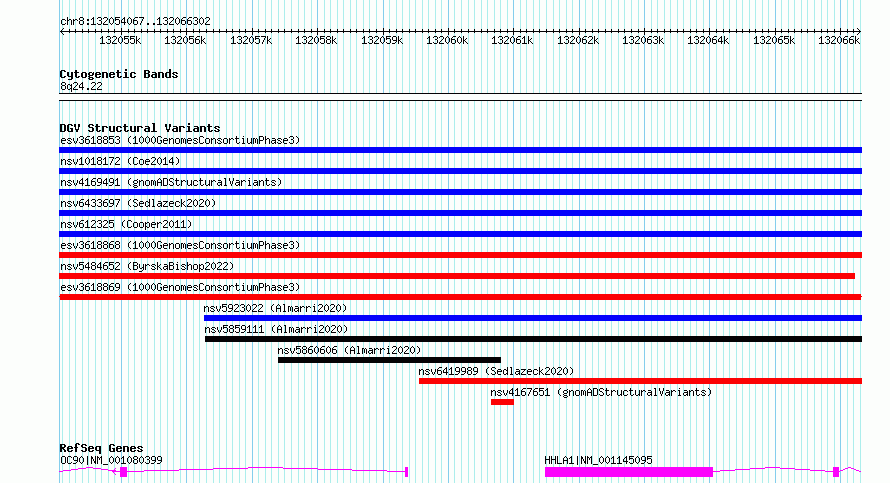Open nsv4169491 (gnomADStructuralVariants) label
Viewport: 890px width, 483px height.
click(171, 182)
